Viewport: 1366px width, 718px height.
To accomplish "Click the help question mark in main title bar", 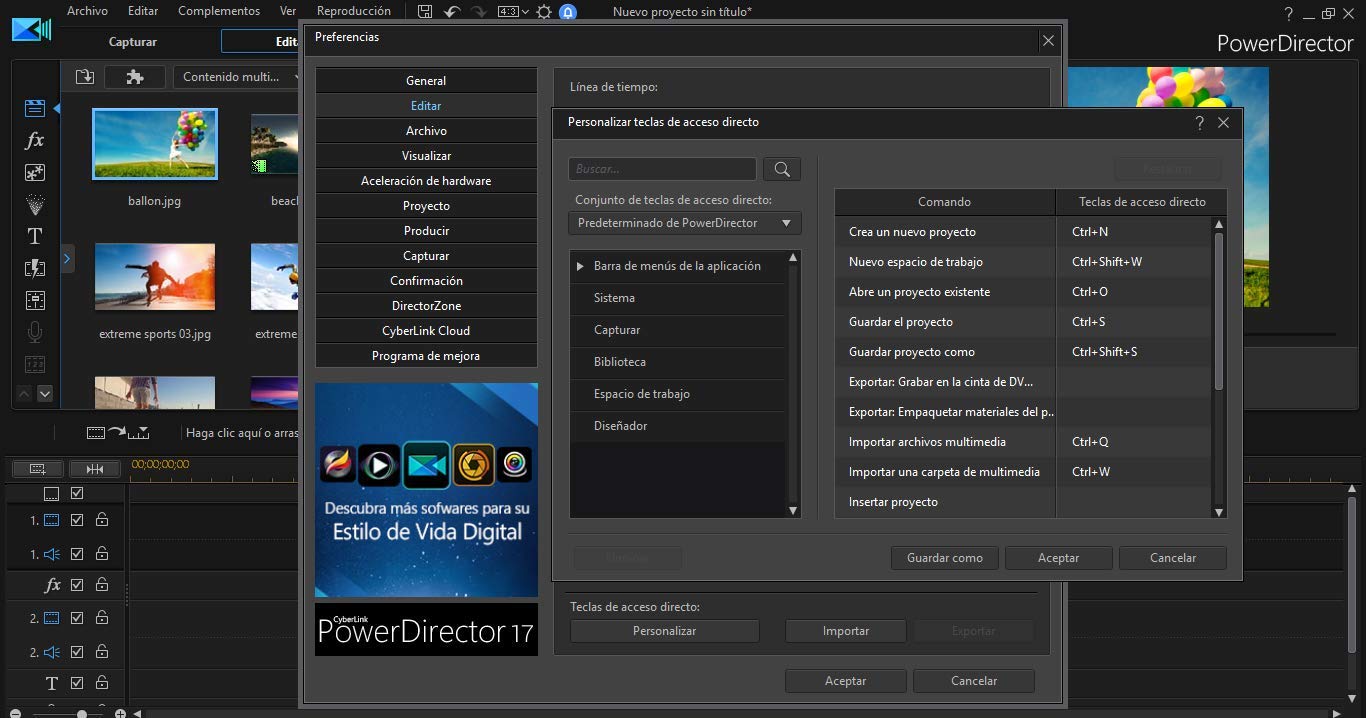I will coord(1289,13).
